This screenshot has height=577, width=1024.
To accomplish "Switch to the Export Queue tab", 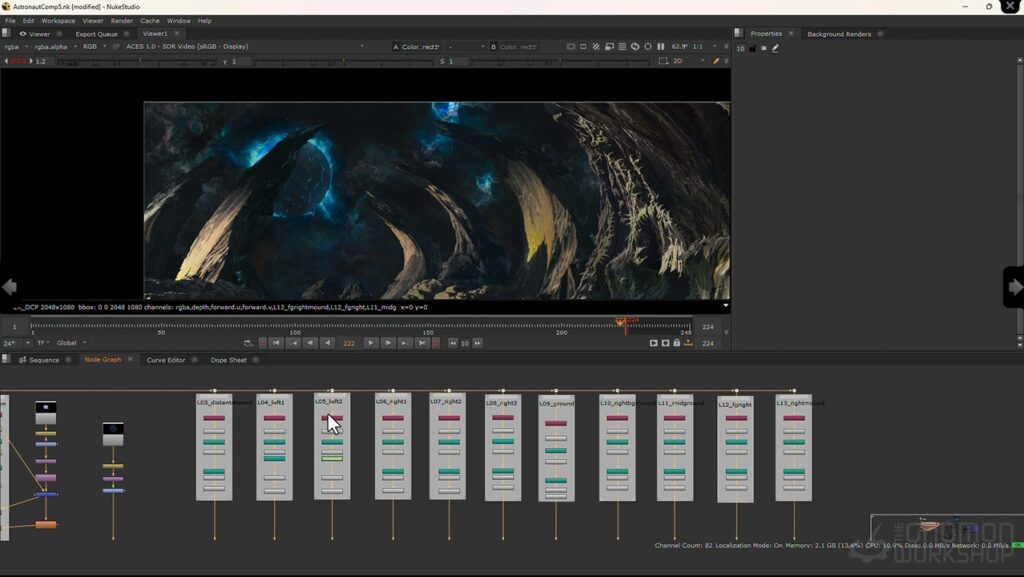I will (96, 34).
